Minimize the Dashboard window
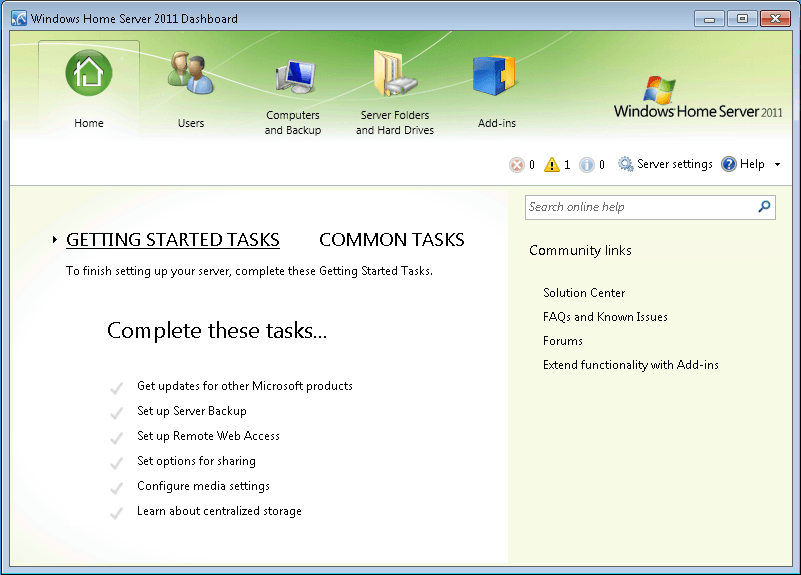The width and height of the screenshot is (801, 575). (710, 19)
